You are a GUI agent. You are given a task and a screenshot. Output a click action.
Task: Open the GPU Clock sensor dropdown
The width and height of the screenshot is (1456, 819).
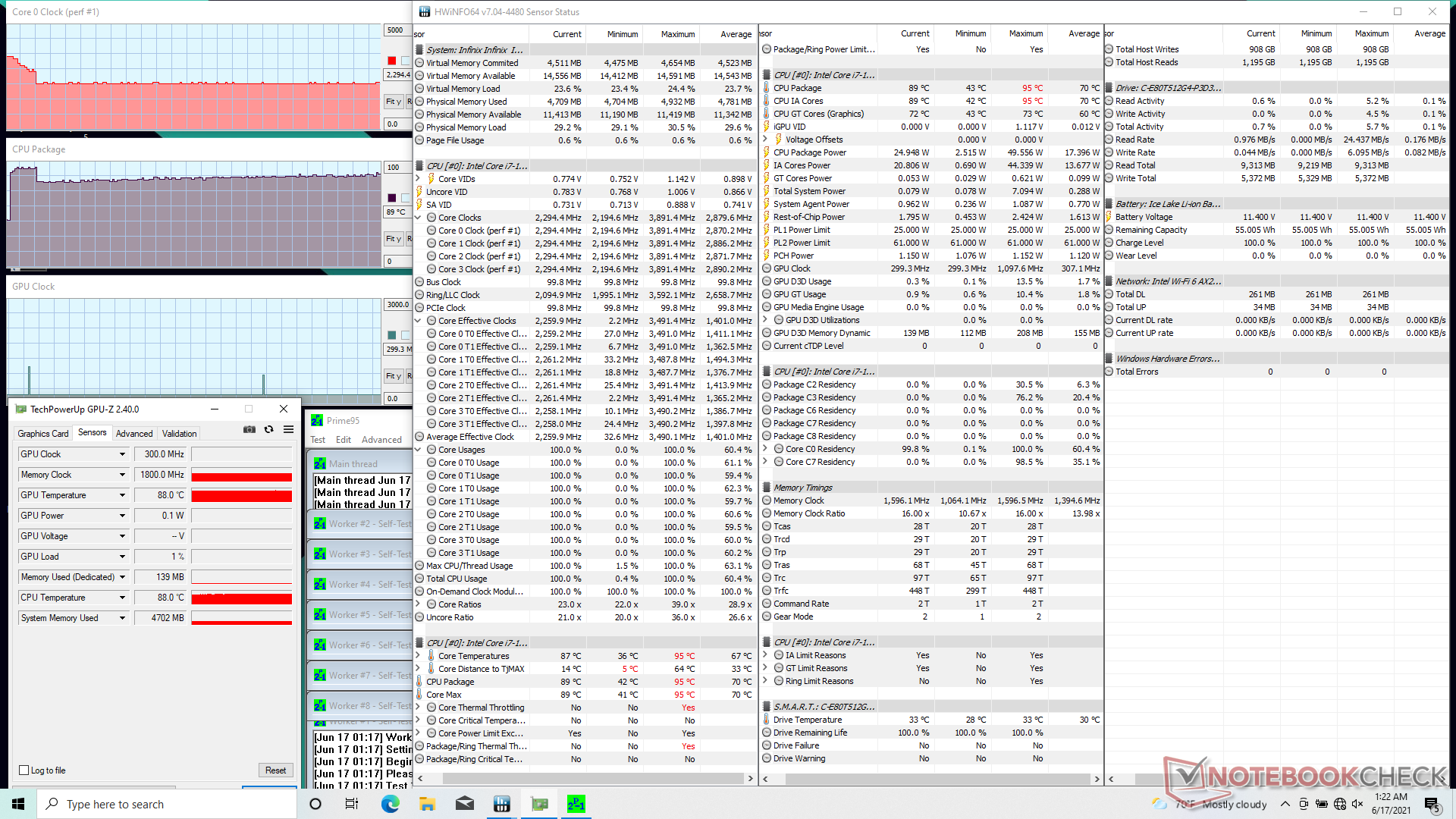click(122, 454)
